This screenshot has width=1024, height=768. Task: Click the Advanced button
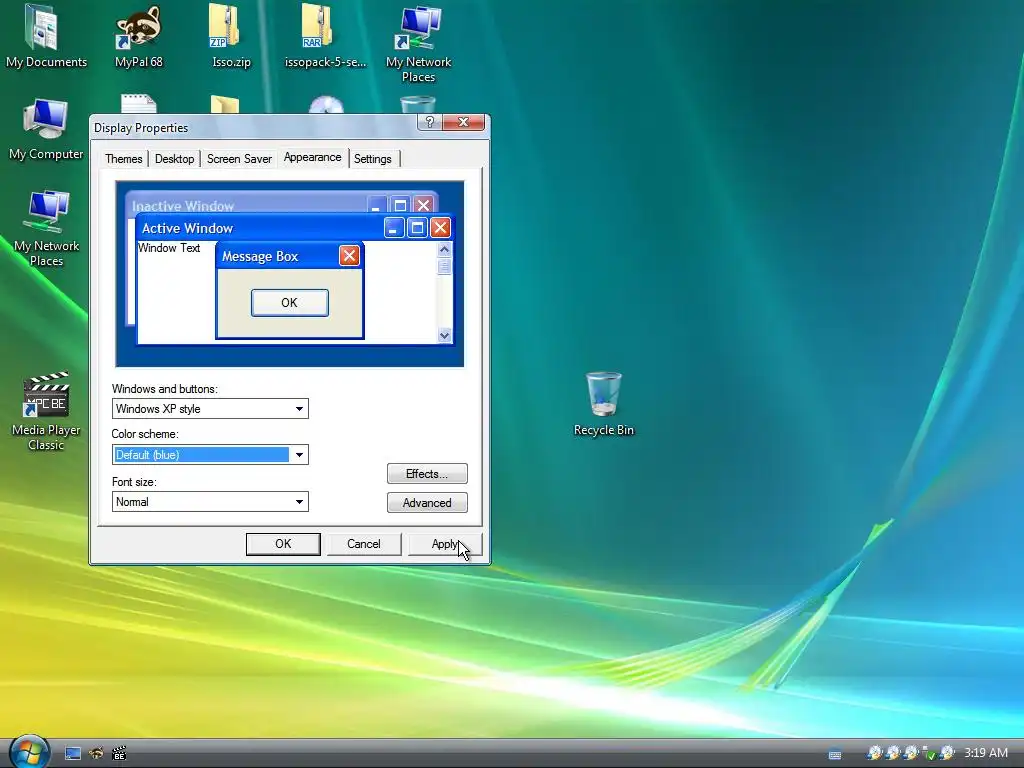[x=427, y=502]
